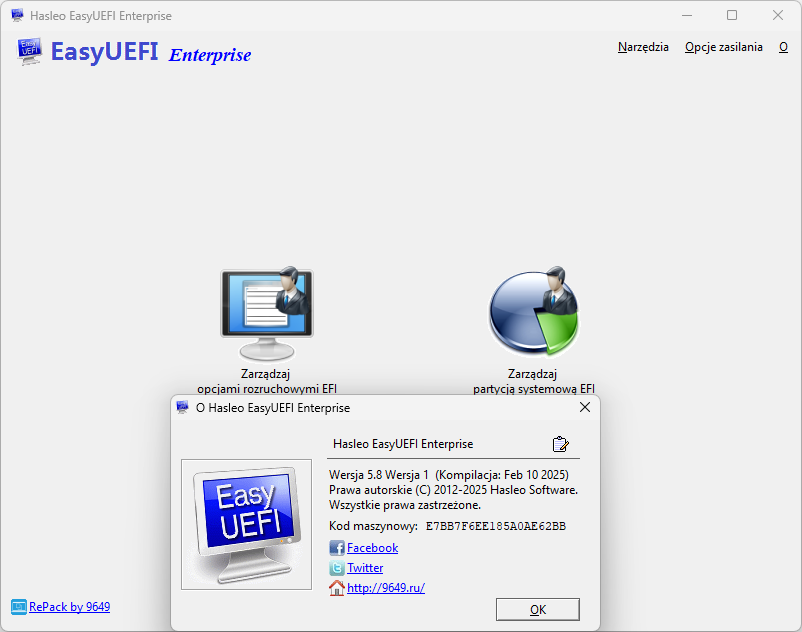Click the manage EFI system partition disk icon
Screen dimensions: 802x632
(x=533, y=311)
